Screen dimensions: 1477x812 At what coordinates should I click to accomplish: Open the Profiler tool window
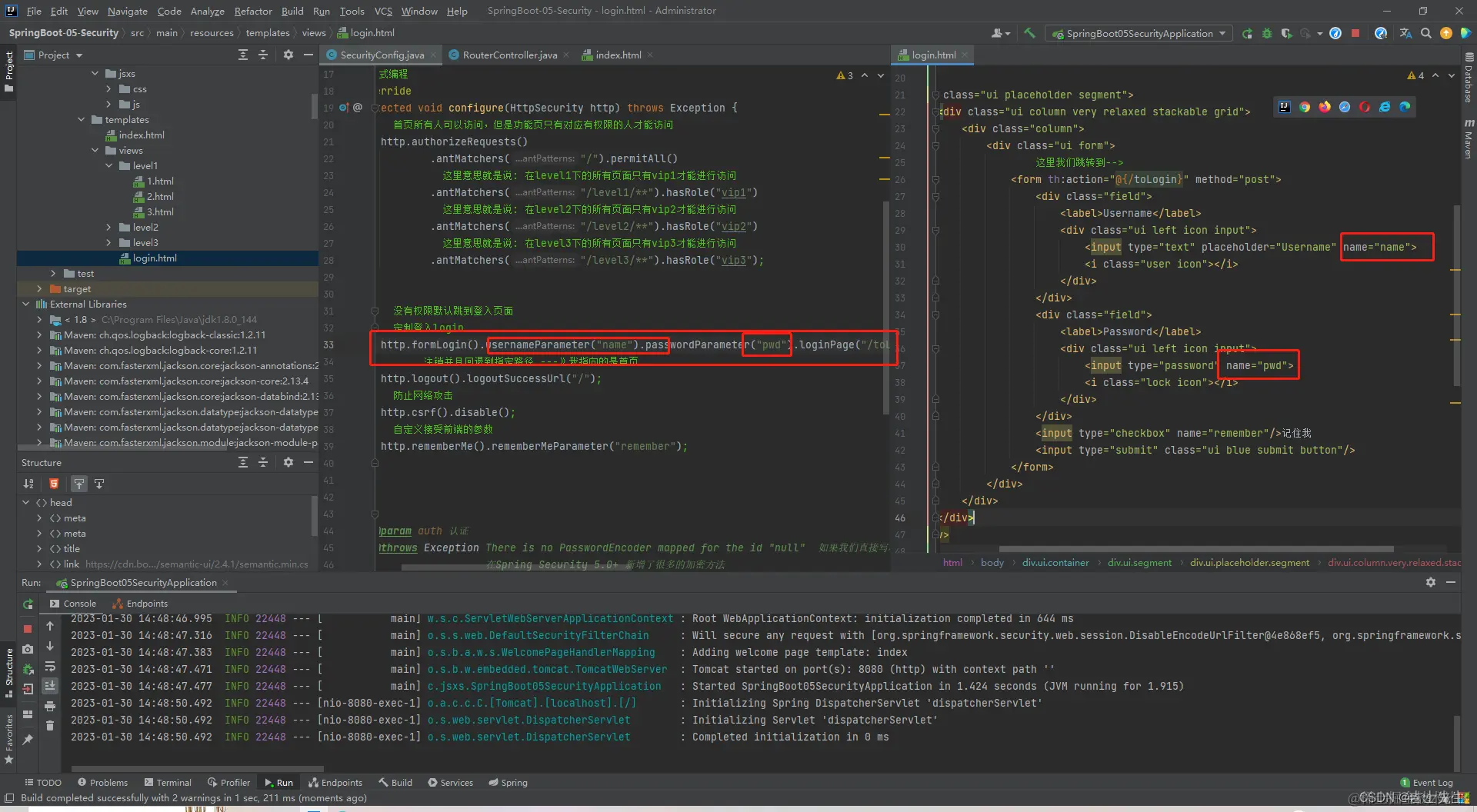click(228, 782)
